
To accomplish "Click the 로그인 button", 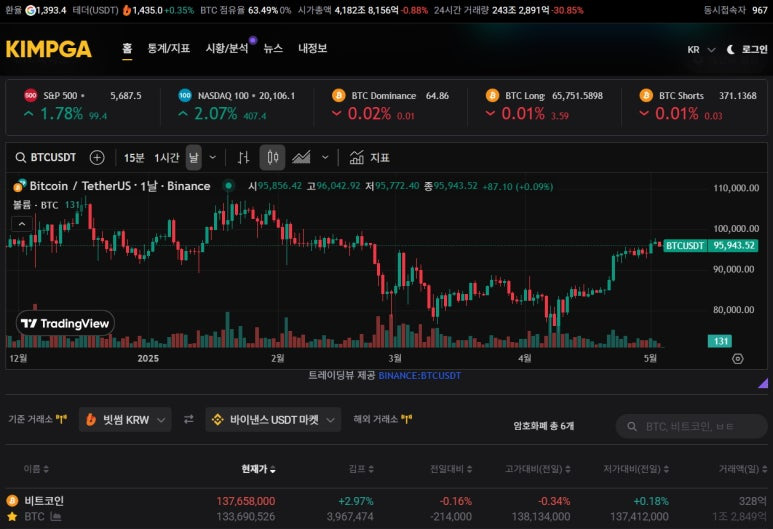I will point(754,49).
